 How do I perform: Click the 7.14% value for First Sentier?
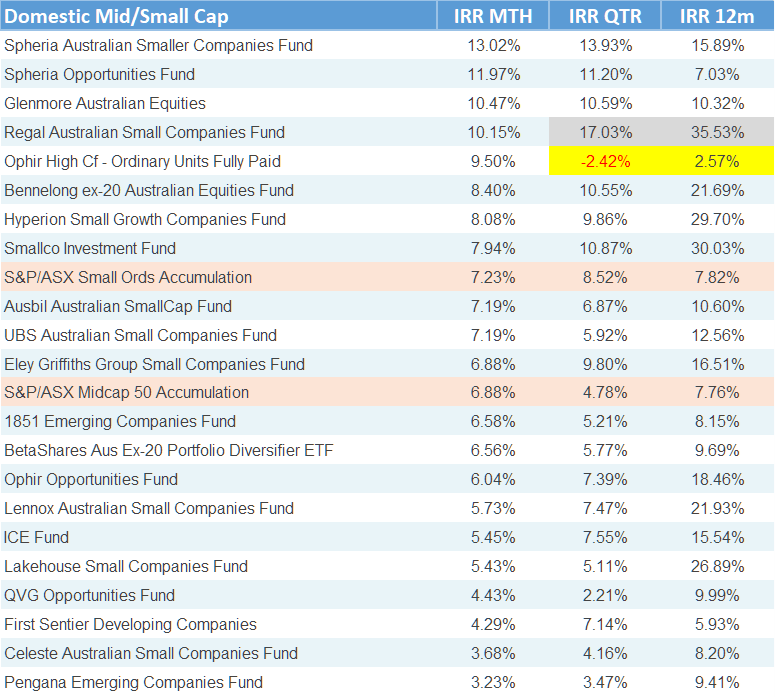coord(605,624)
